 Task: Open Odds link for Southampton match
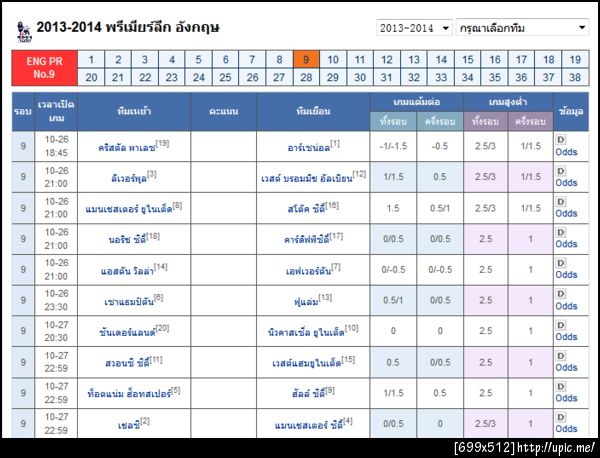pos(566,306)
